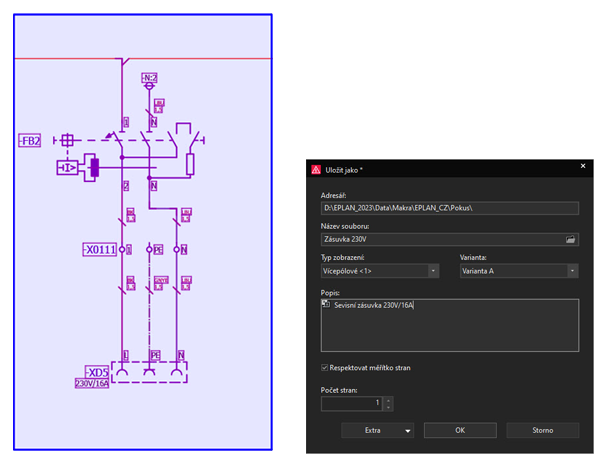Click into the Popis description box
The image size is (600, 456).
(450, 330)
